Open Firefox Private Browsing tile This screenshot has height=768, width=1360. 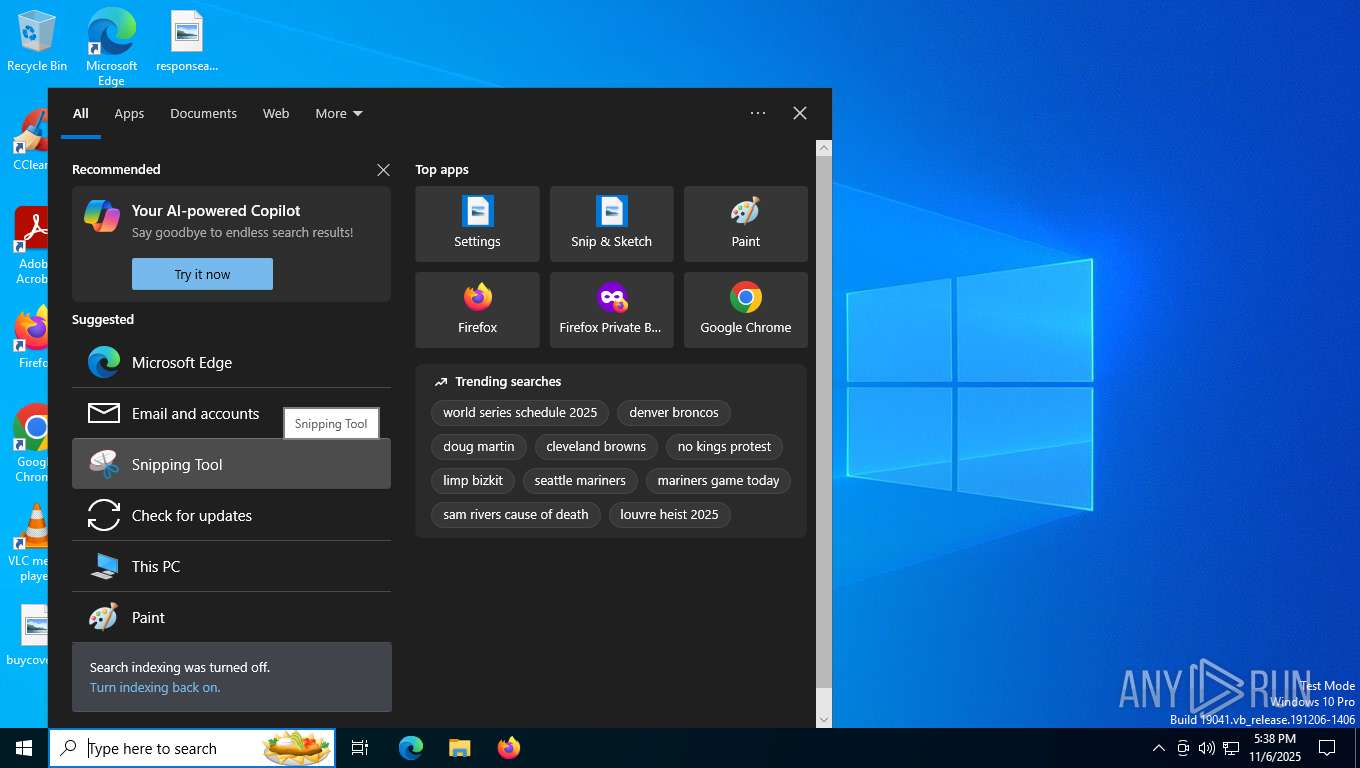pos(611,310)
